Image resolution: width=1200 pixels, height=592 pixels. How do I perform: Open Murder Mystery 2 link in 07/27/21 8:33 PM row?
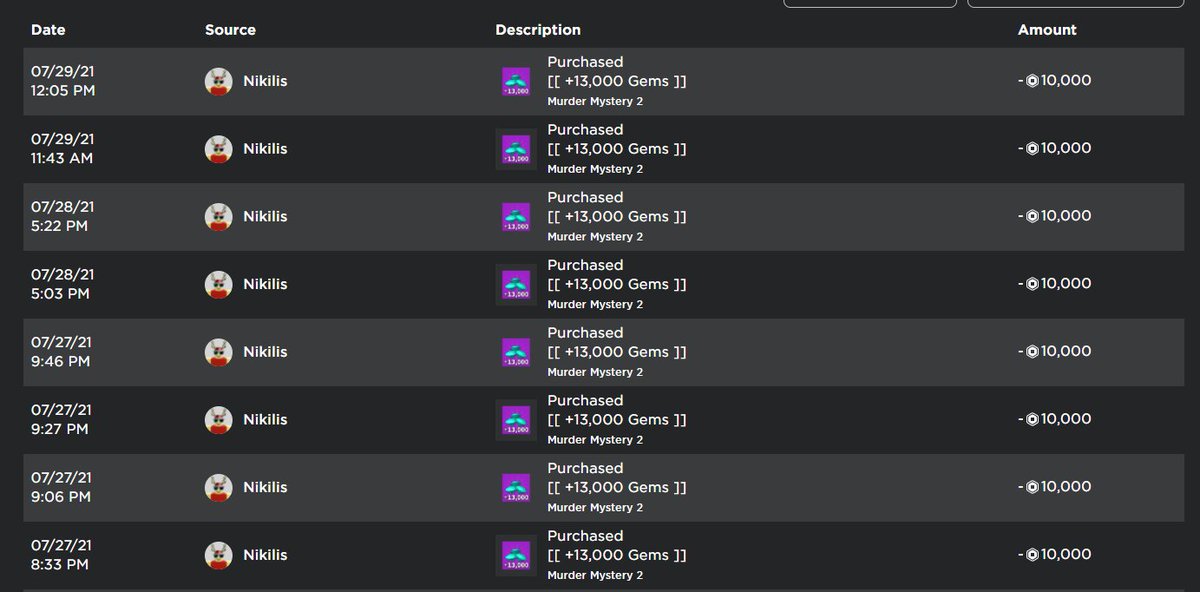595,576
